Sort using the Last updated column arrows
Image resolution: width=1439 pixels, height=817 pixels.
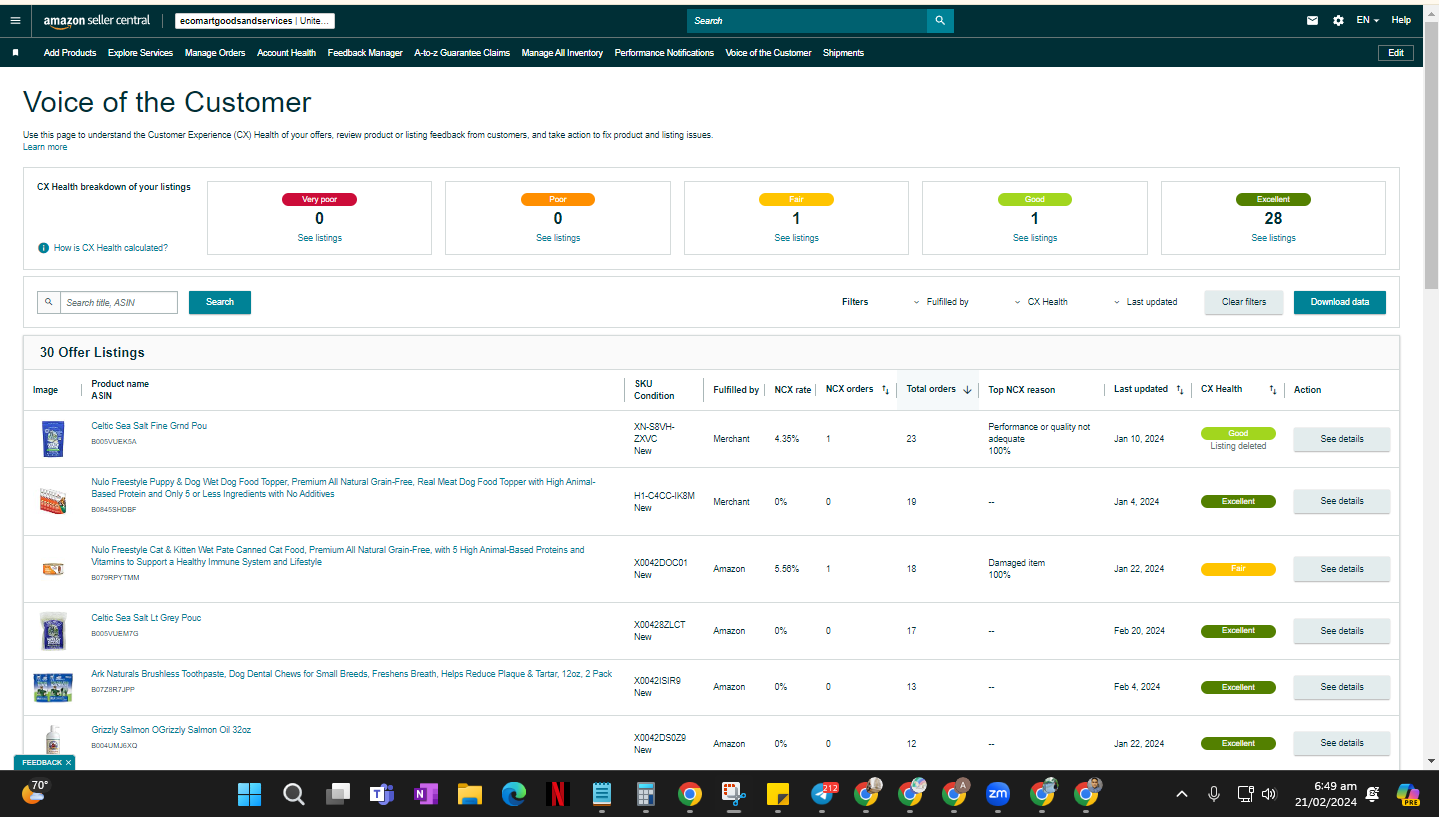pyautogui.click(x=1179, y=390)
